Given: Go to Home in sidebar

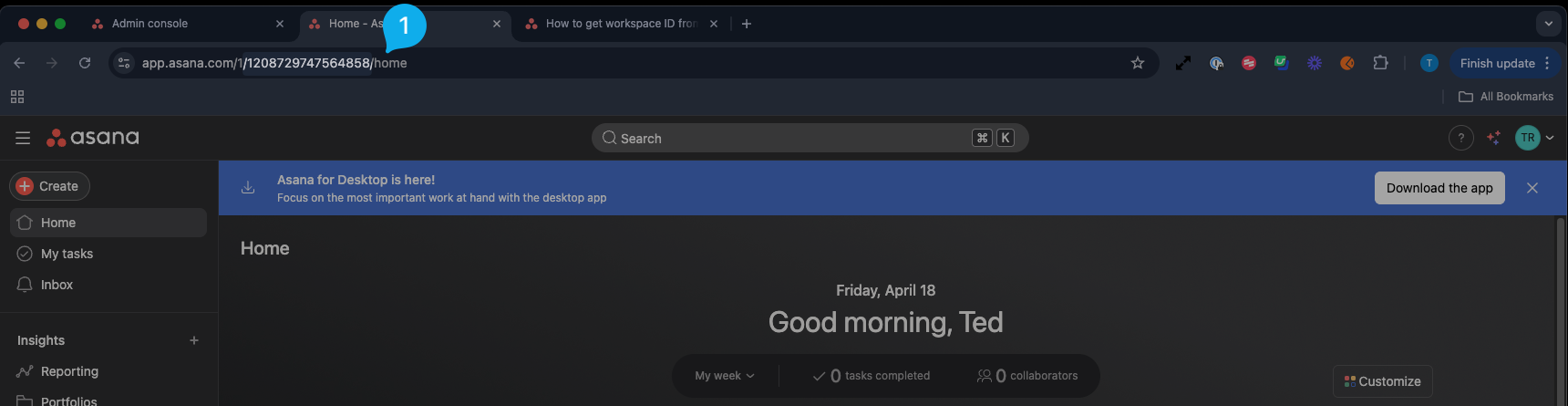Looking at the screenshot, I should tap(108, 223).
